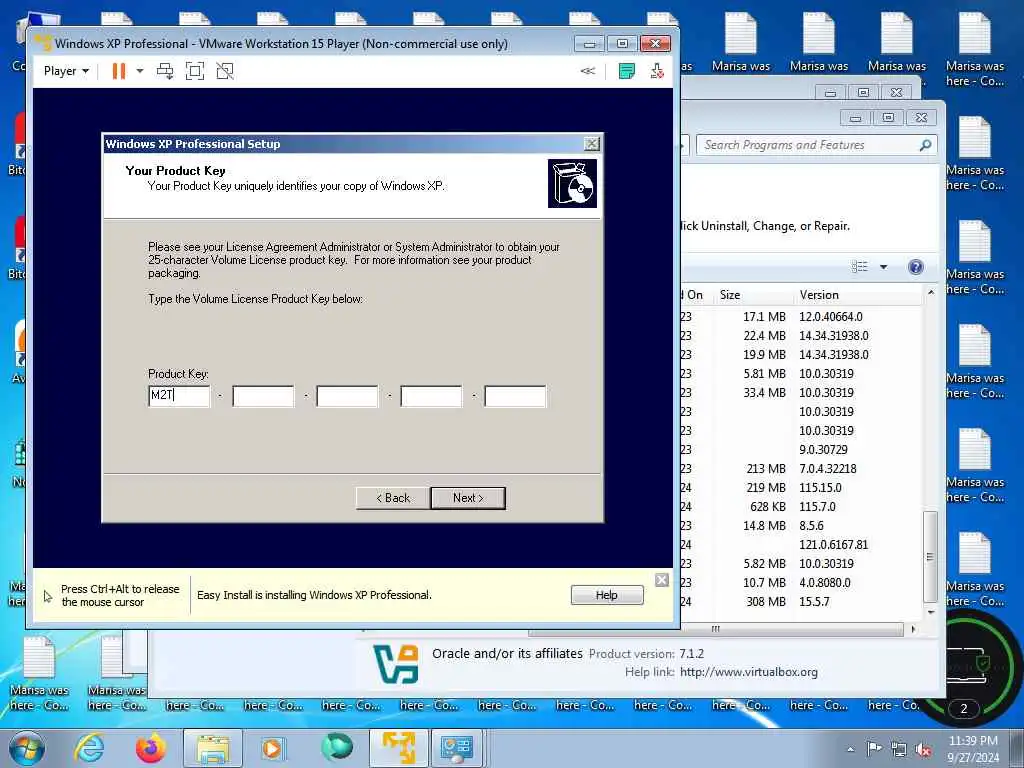Viewport: 1024px width, 768px height.
Task: Click the Action Center flag tray icon
Action: click(874, 749)
